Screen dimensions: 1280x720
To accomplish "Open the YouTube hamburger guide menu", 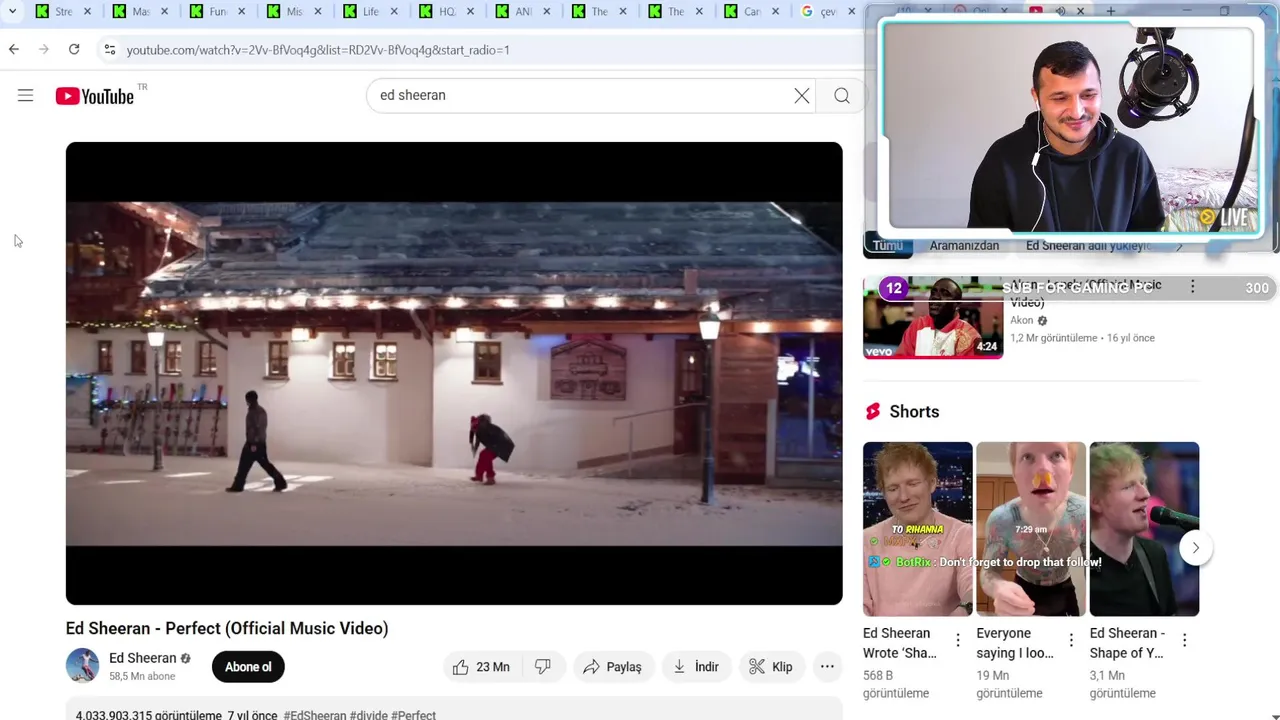I will click(x=26, y=96).
